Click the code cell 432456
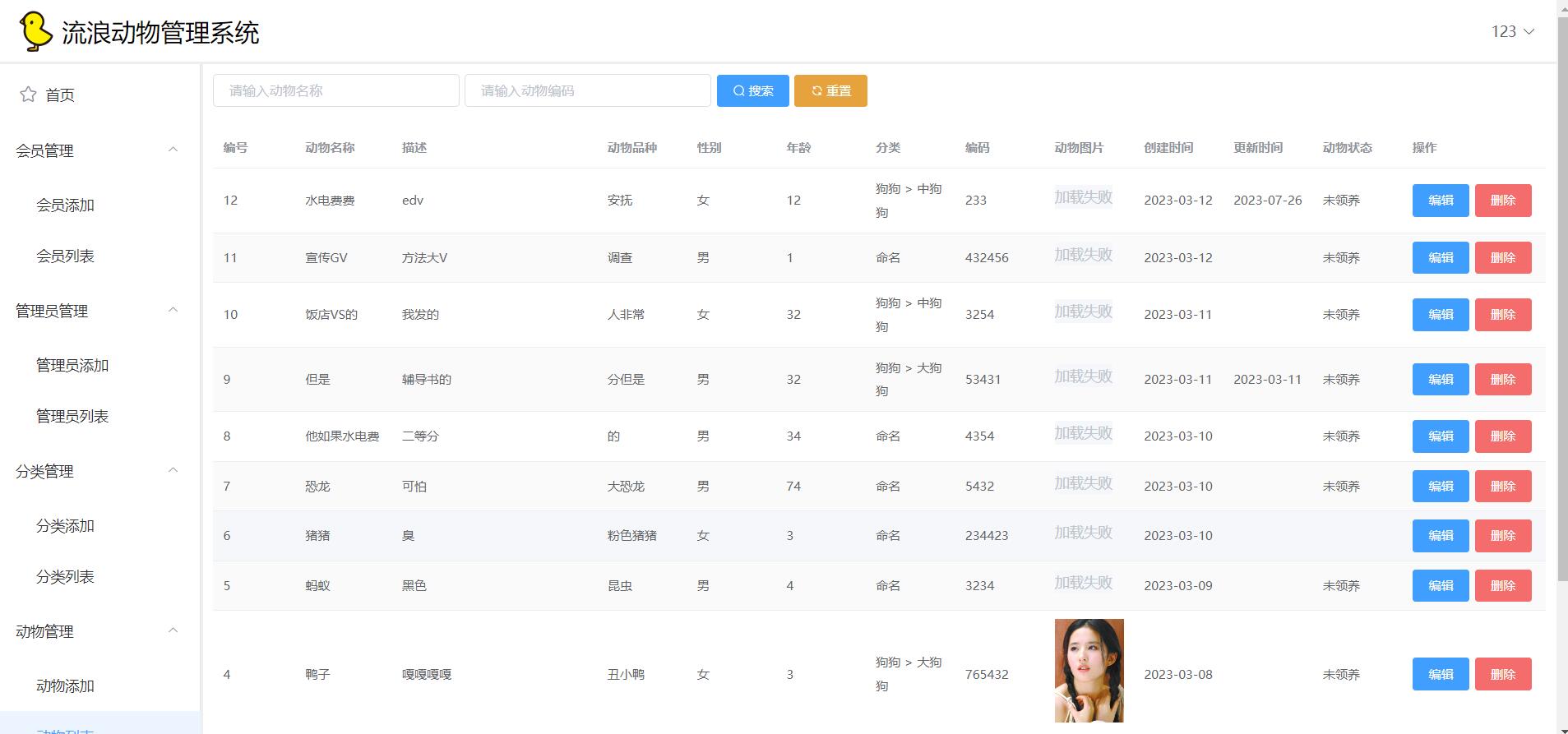 tap(987, 257)
